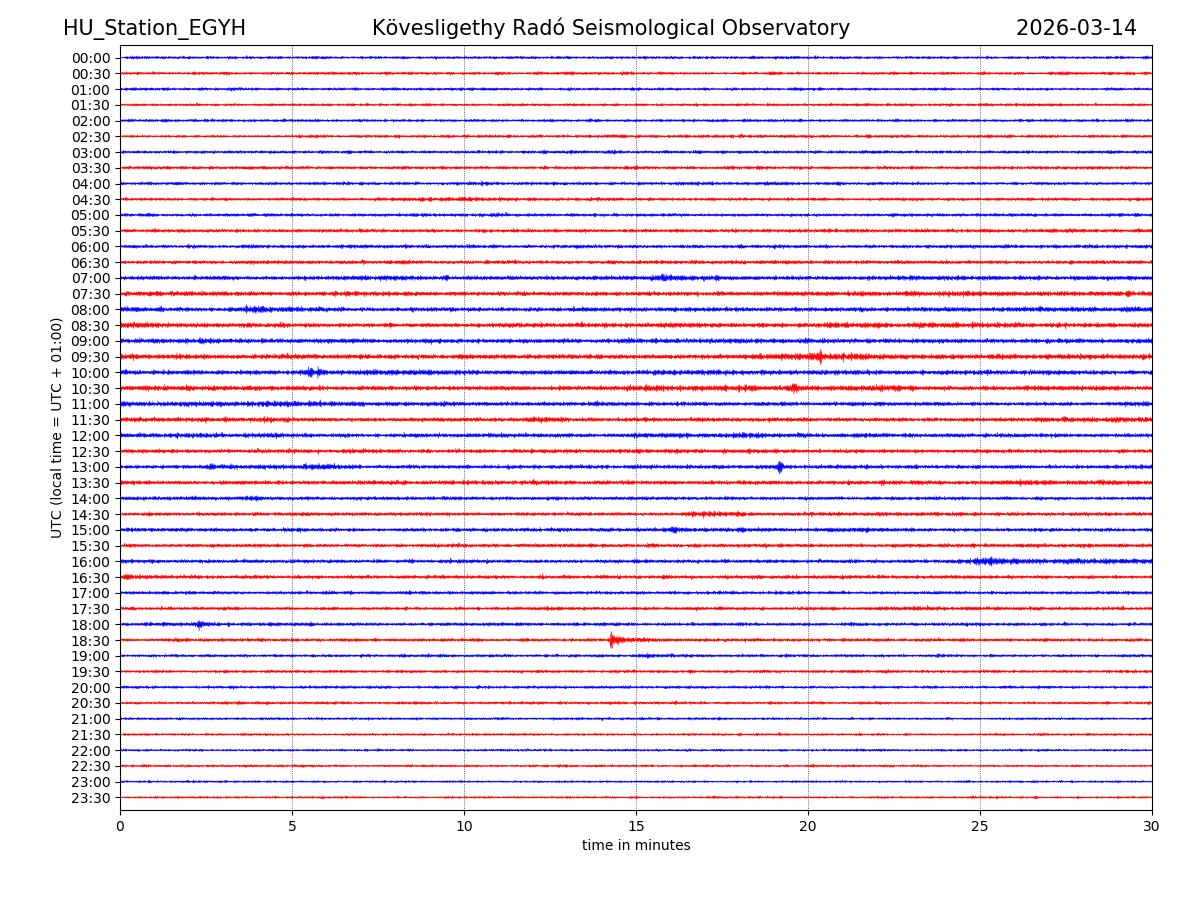Screen dimensions: 1200x900
Task: Click the red burst on the 09:30 trace
Action: pyautogui.click(x=819, y=357)
